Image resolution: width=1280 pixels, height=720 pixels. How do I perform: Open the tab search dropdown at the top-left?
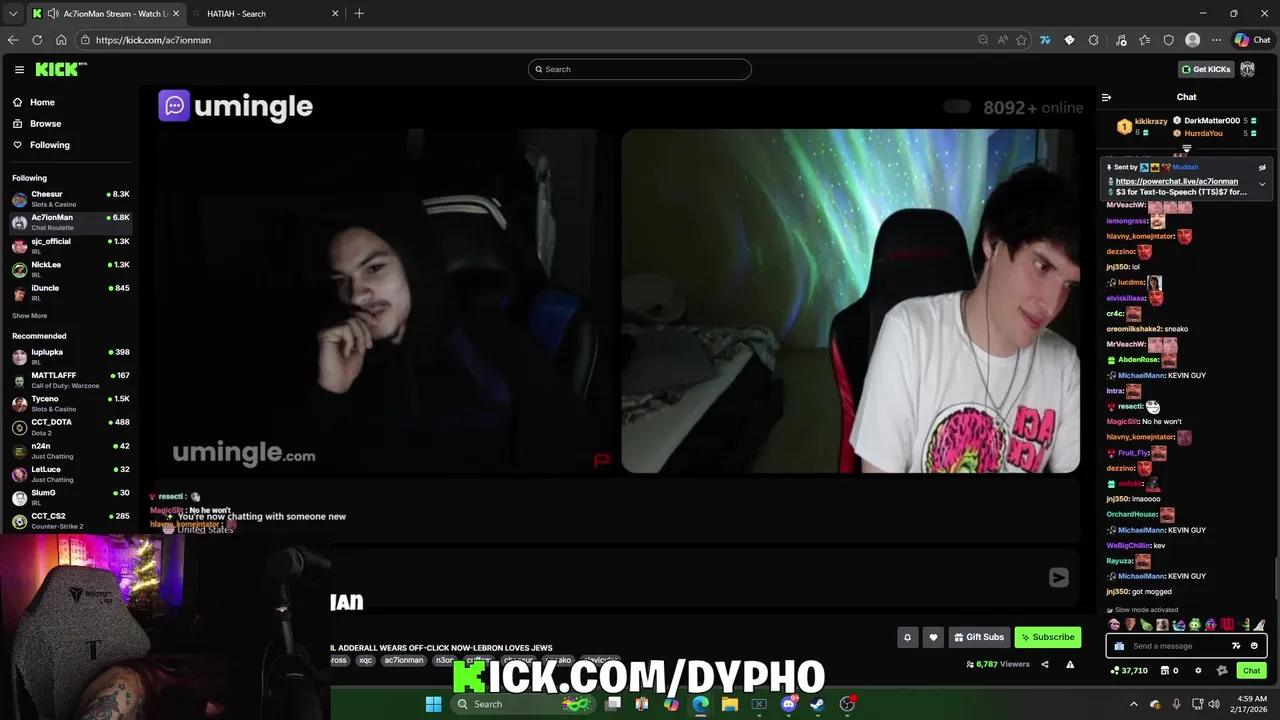coord(12,13)
